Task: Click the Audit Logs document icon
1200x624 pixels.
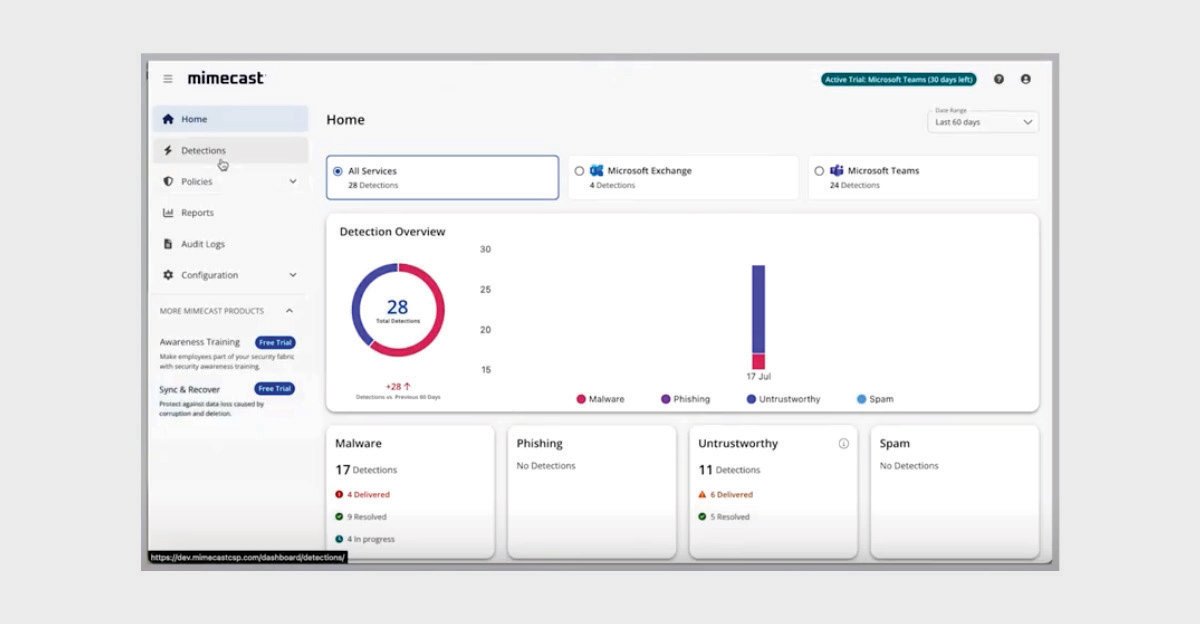Action: (168, 244)
